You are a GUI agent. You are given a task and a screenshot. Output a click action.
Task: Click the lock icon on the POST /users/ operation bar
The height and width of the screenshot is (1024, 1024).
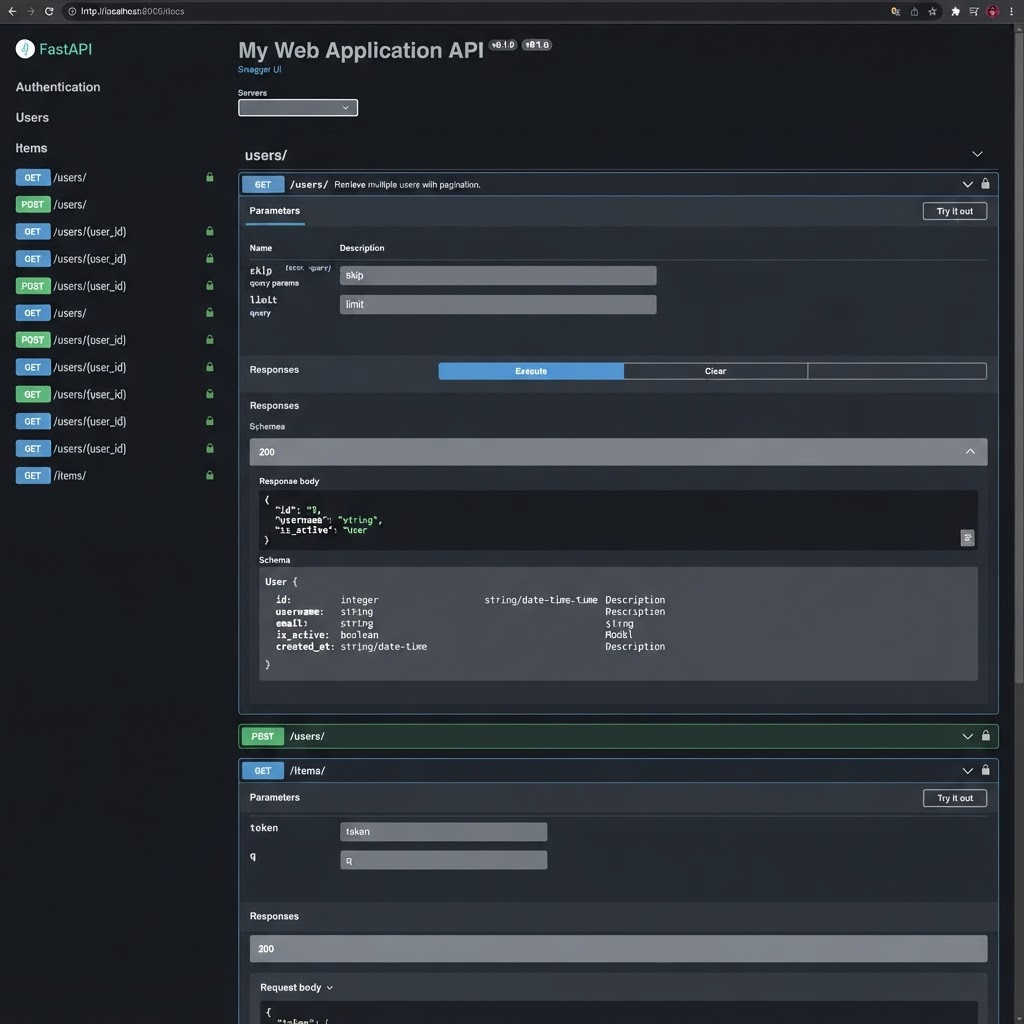click(x=985, y=736)
